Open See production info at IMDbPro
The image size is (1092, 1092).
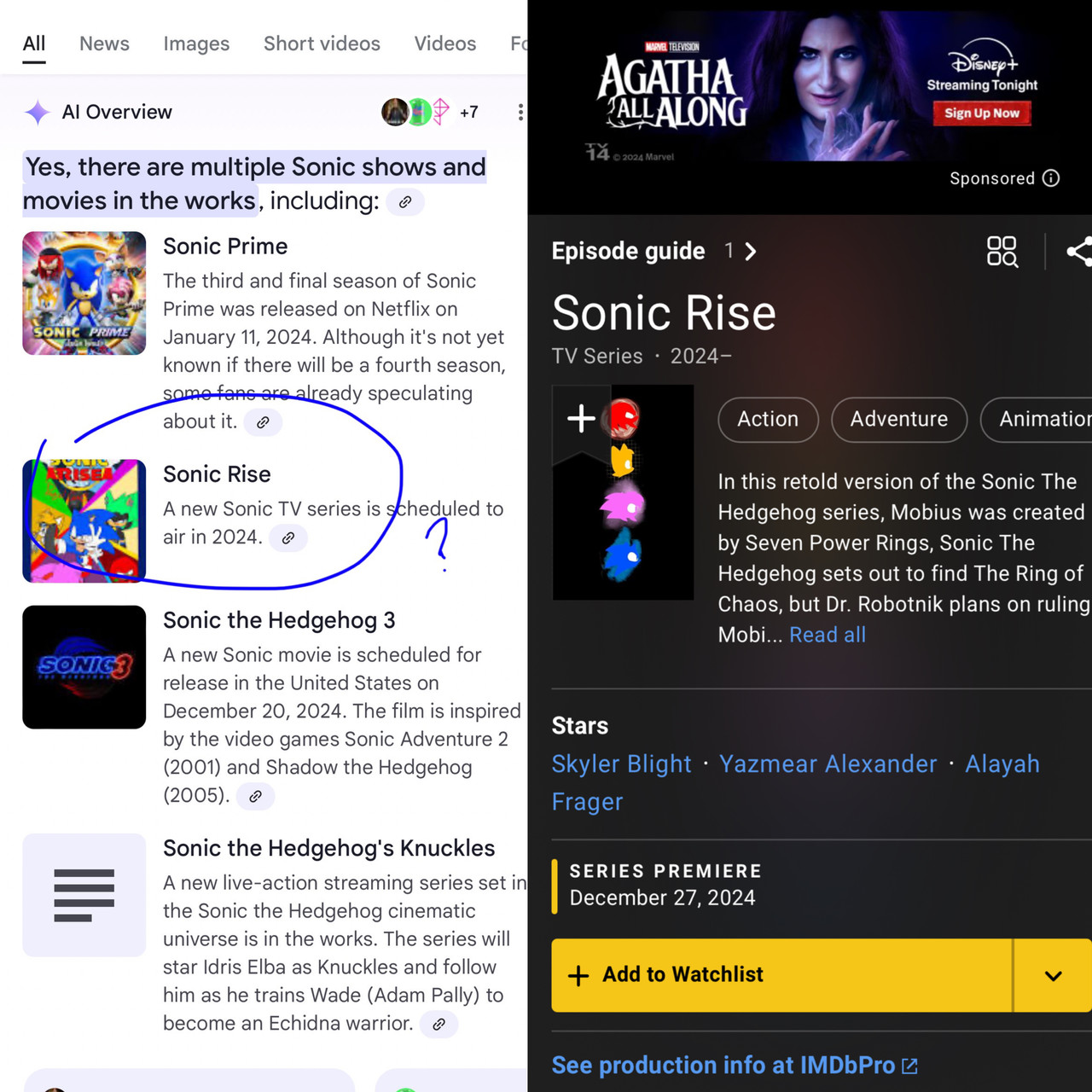[735, 1066]
